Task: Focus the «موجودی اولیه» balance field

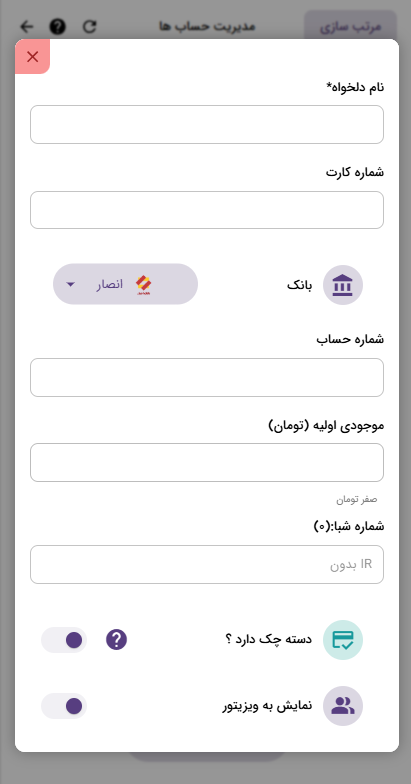Action: click(x=207, y=462)
